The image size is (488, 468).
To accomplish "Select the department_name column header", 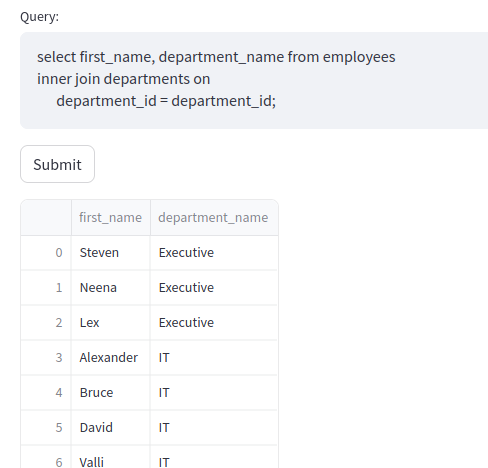I will pyautogui.click(x=214, y=218).
